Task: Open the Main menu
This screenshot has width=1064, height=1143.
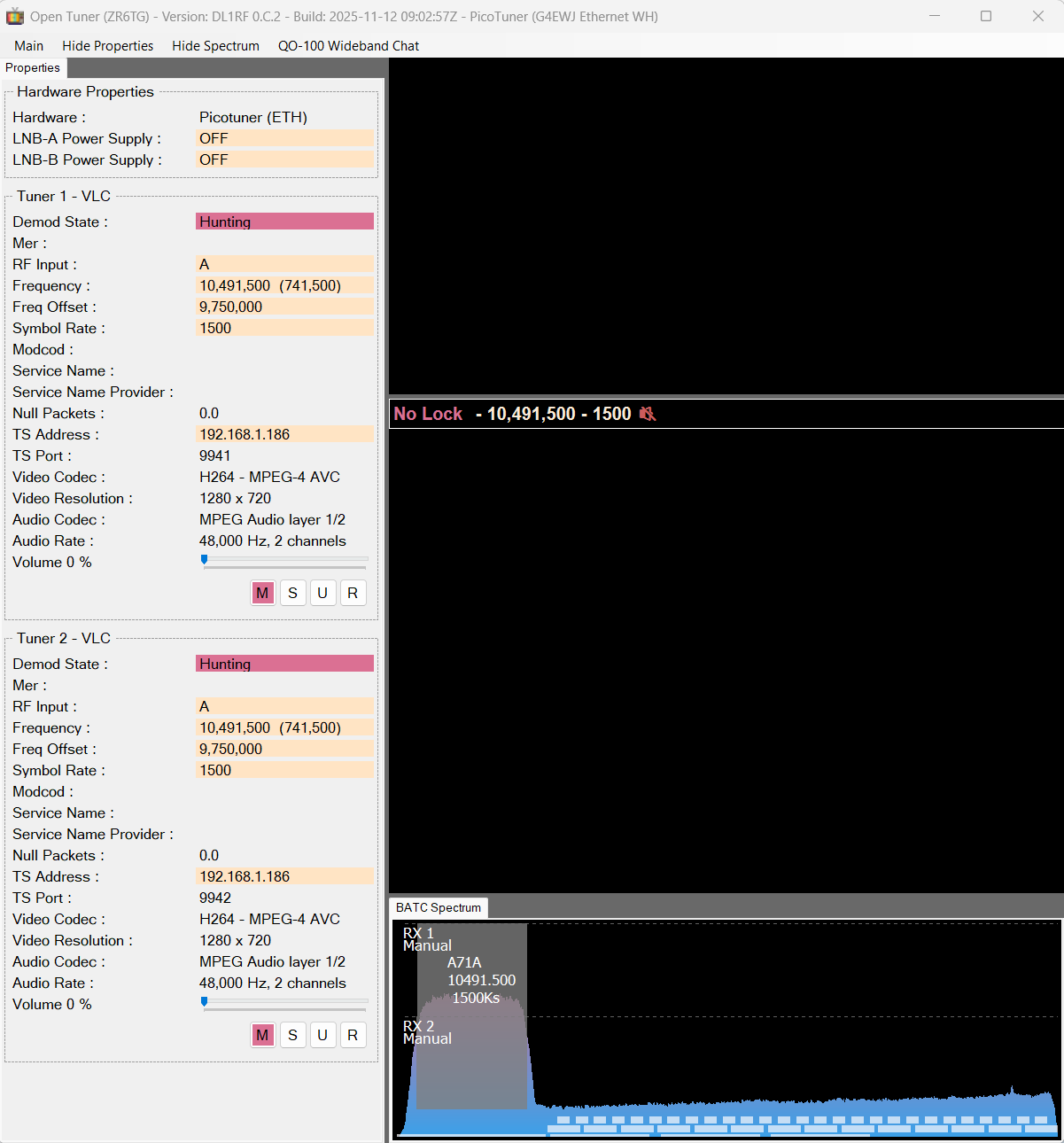Action: [28, 45]
